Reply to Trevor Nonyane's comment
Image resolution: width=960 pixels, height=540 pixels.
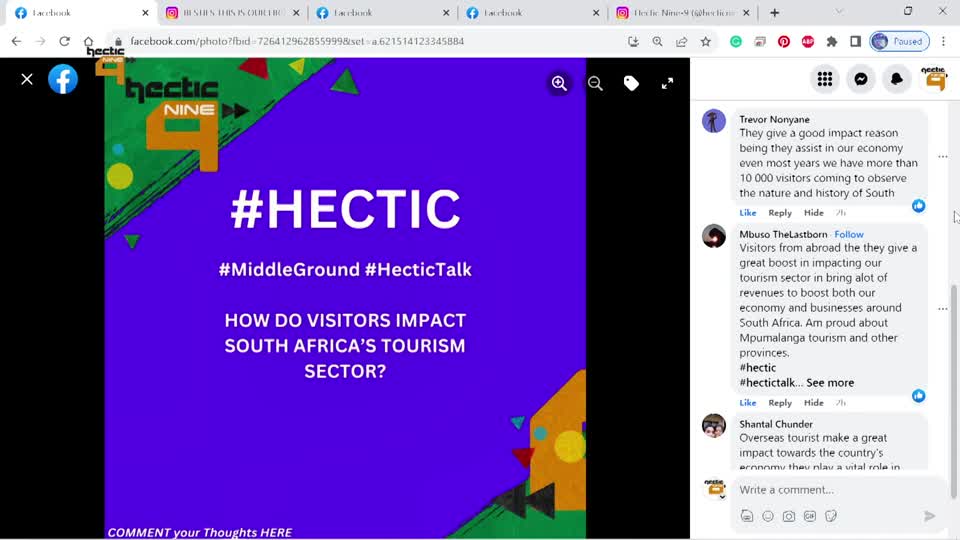(x=780, y=213)
